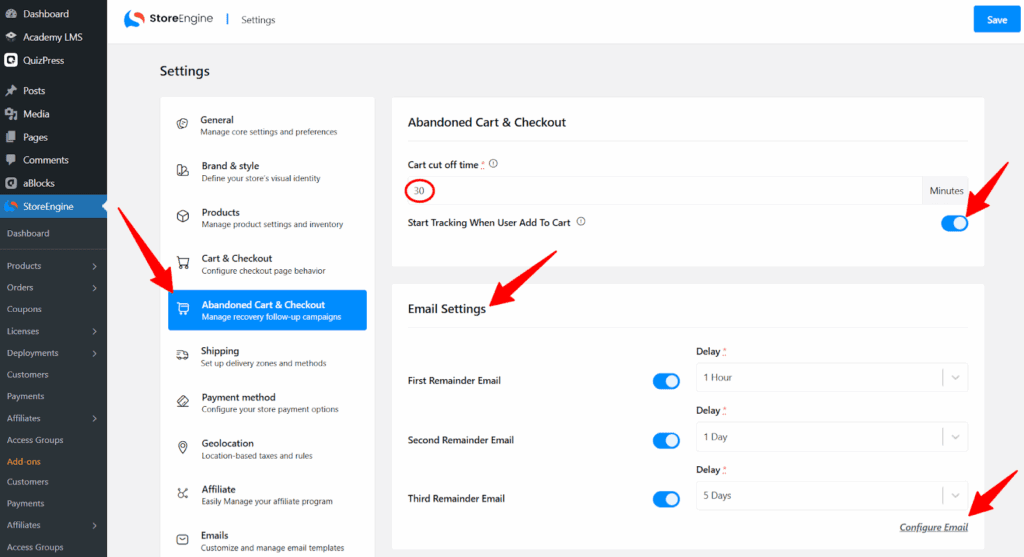This screenshot has width=1024, height=557.
Task: Click the info icon beside Start Tracking label
Action: click(581, 222)
